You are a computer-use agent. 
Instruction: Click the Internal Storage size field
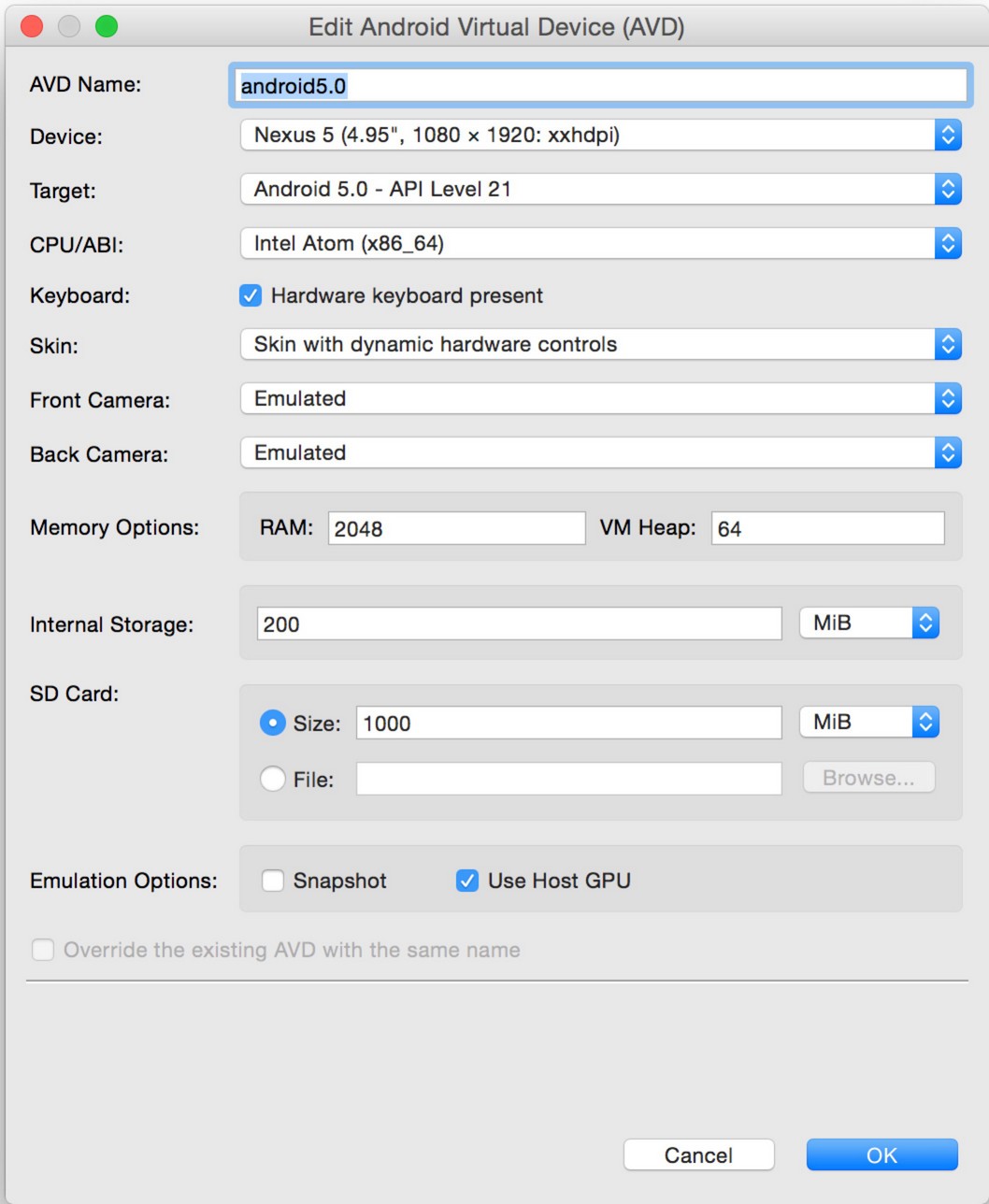[519, 623]
